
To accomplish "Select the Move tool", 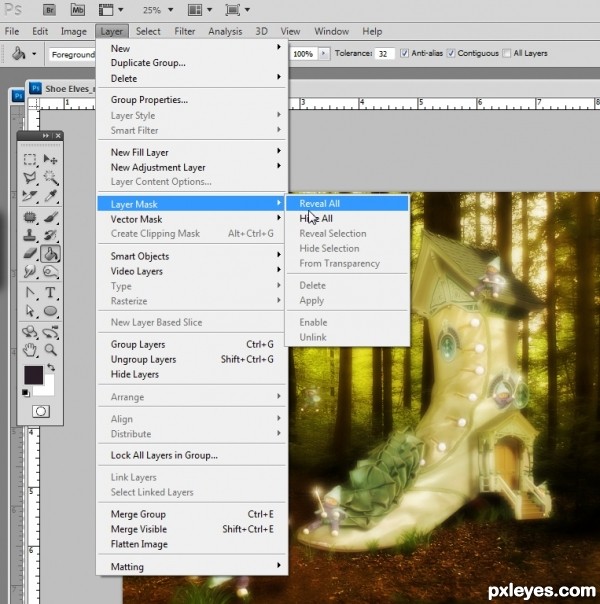I will [50, 159].
